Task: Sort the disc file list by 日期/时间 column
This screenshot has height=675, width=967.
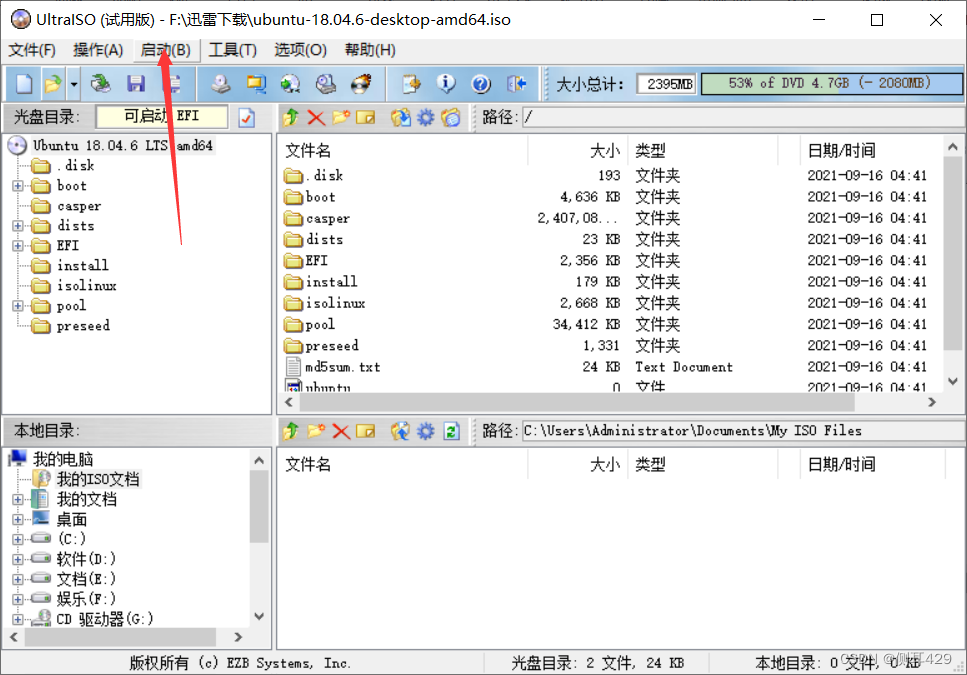Action: click(872, 150)
